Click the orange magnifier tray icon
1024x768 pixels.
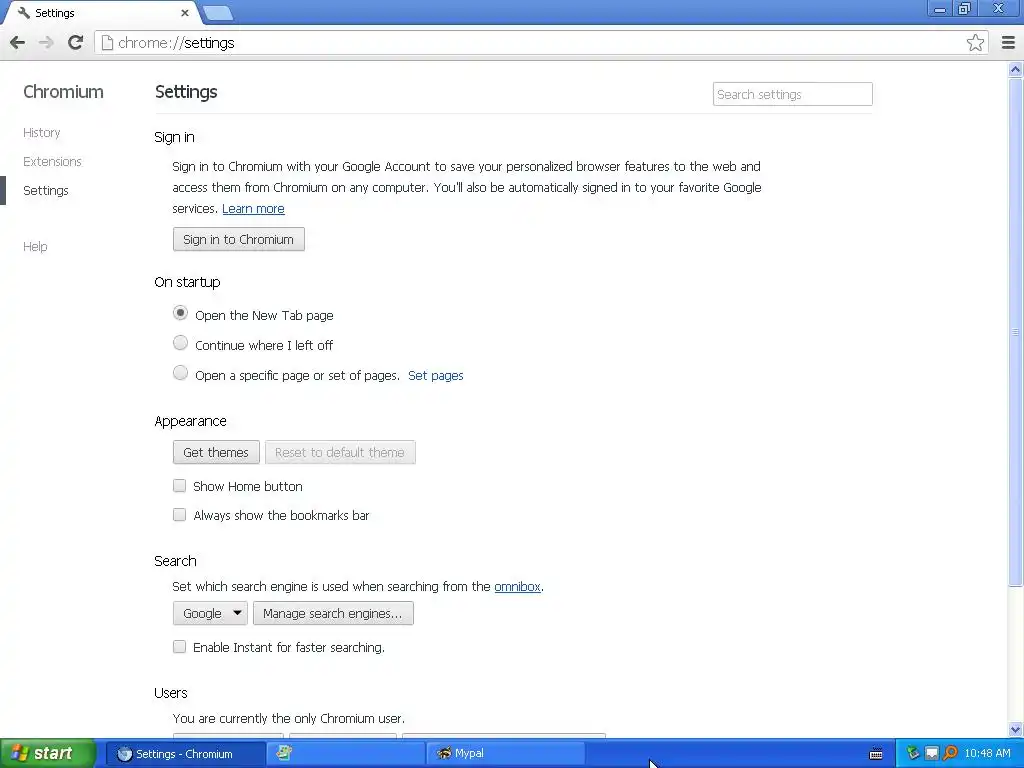950,754
